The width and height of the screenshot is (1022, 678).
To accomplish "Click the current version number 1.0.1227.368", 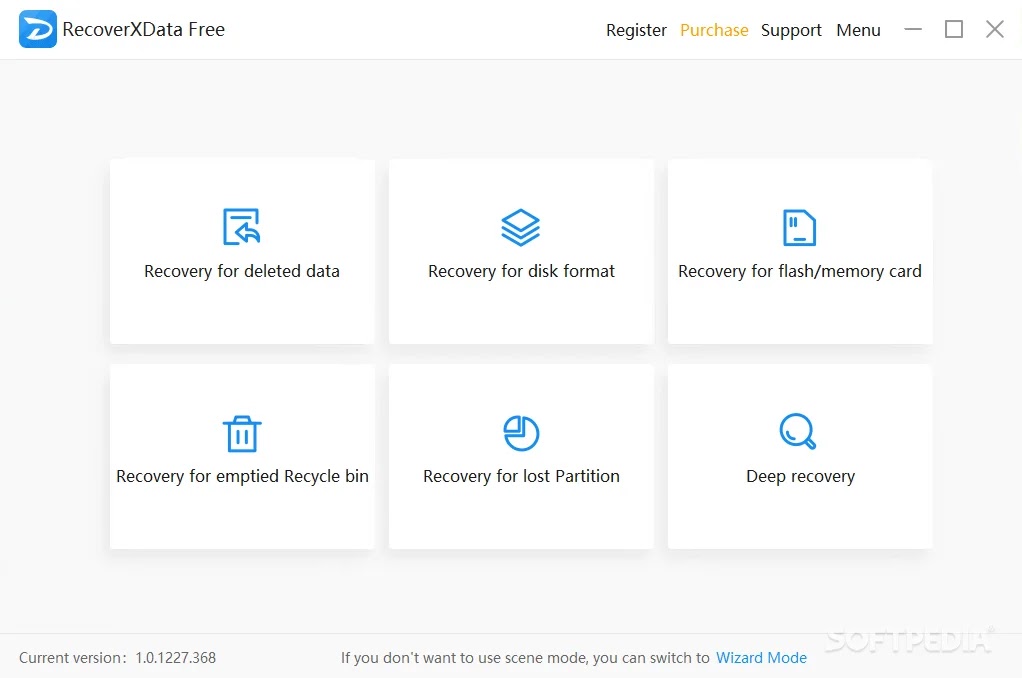I will [x=175, y=658].
